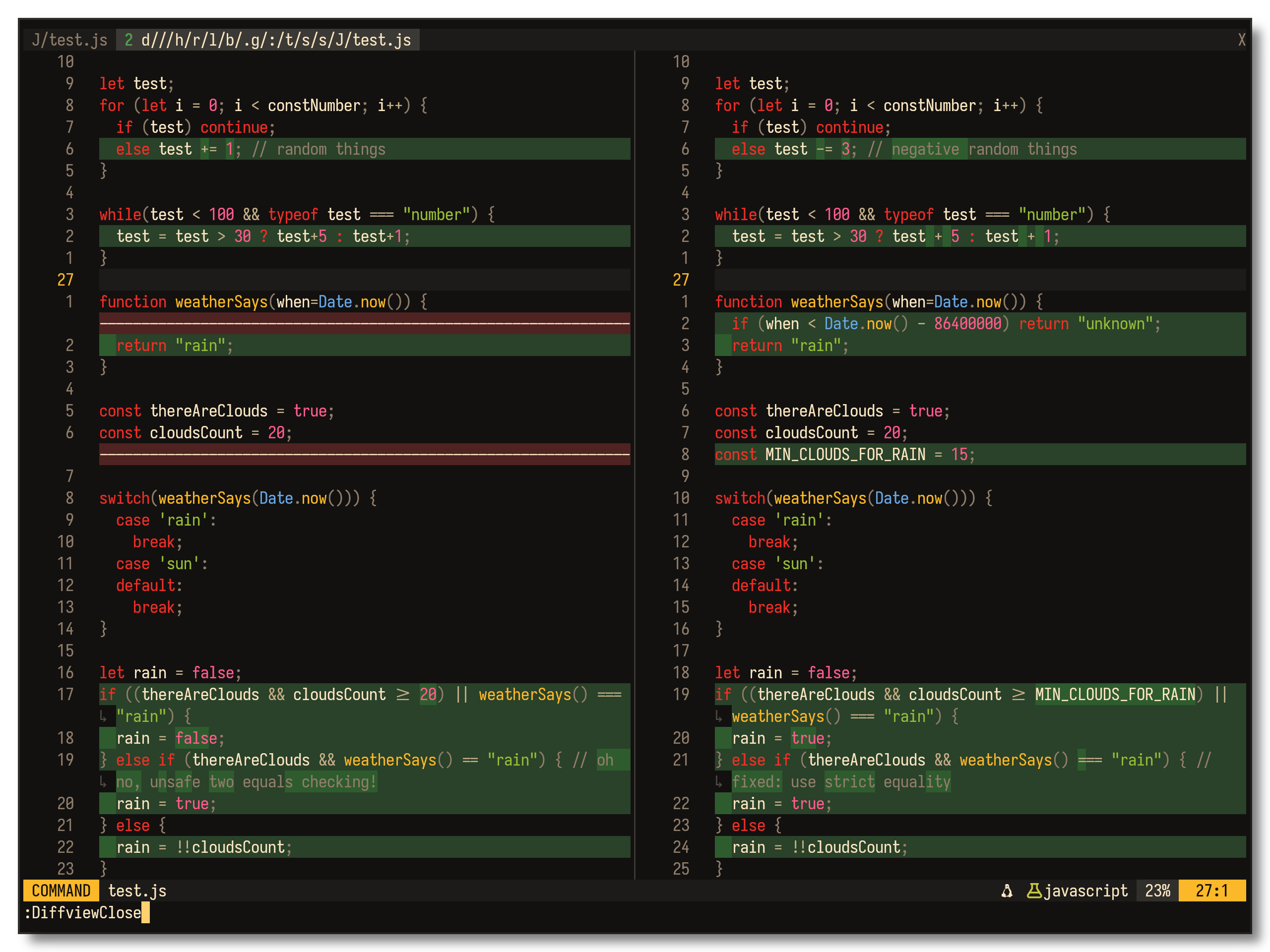This screenshot has height=952, width=1270.
Task: Click the 27:1 cursor position indicator
Action: coord(1211,891)
